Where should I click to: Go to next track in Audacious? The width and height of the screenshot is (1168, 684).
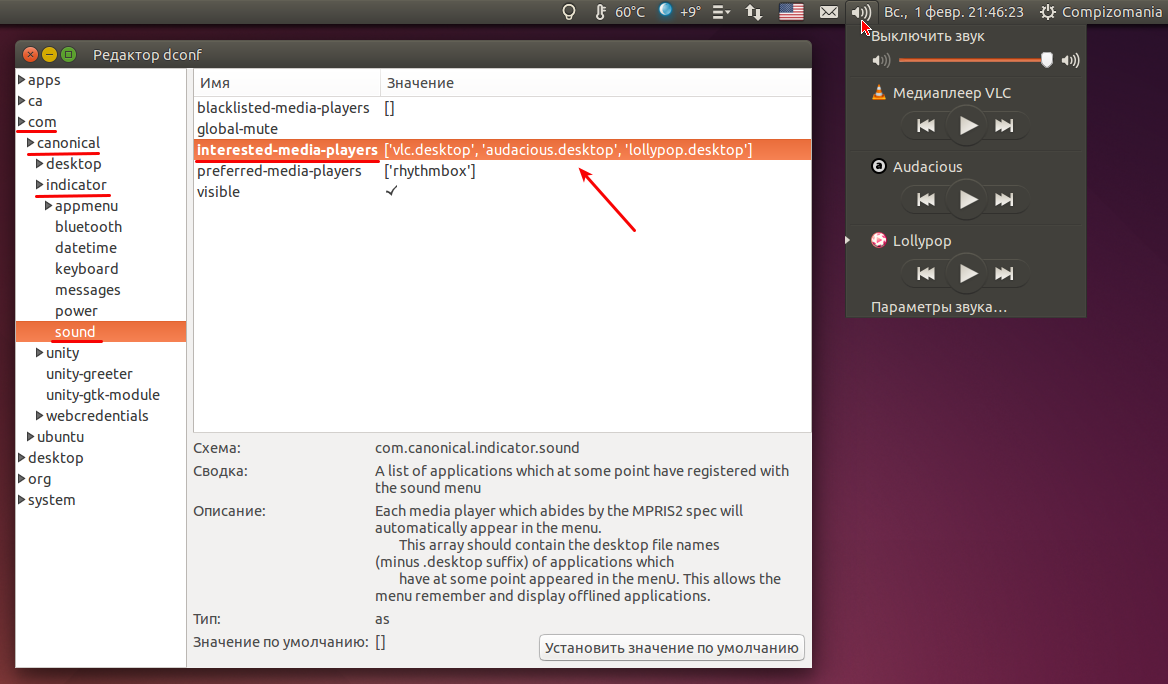[1005, 199]
